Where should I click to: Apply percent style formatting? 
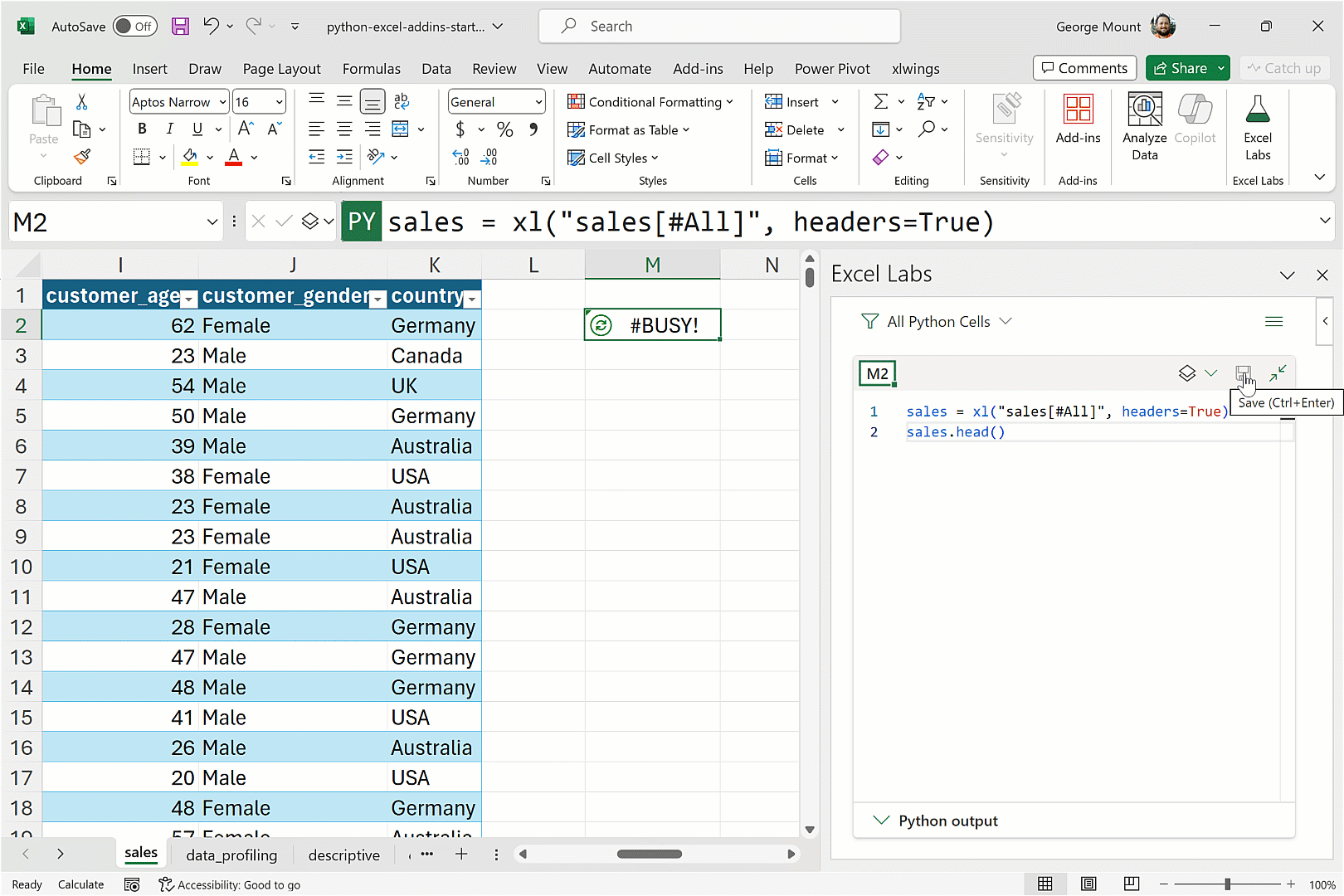pyautogui.click(x=504, y=129)
